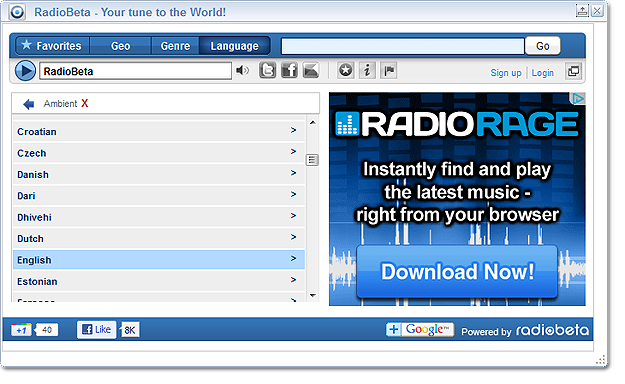Expand the Czech language arrow

[293, 152]
